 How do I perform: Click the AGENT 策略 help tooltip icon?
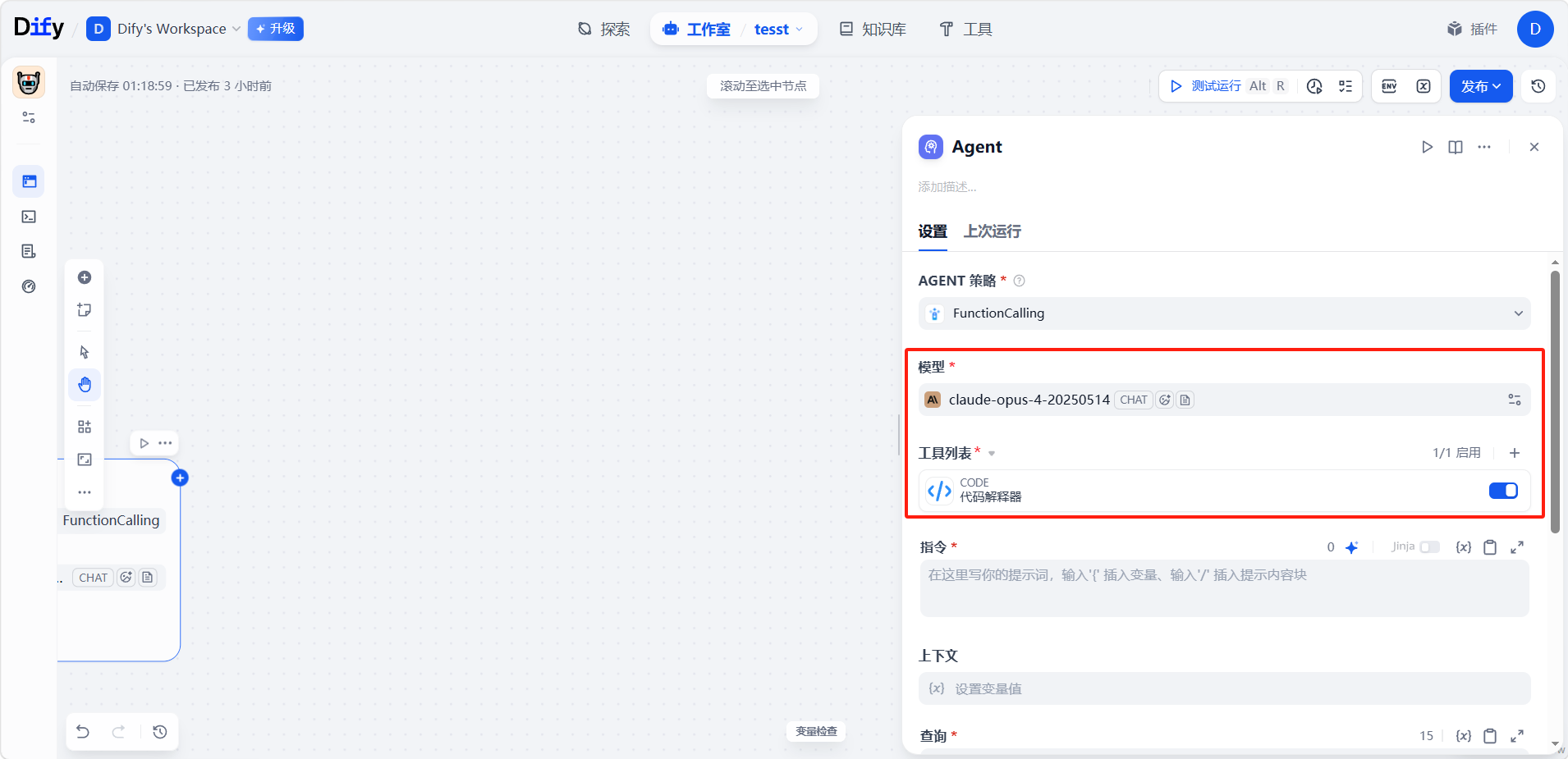point(1020,281)
